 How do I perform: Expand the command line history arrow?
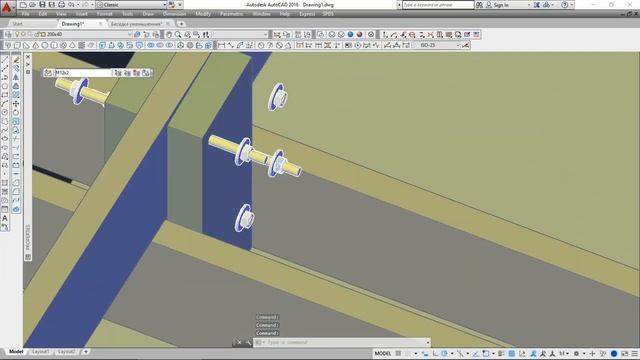click(428, 342)
